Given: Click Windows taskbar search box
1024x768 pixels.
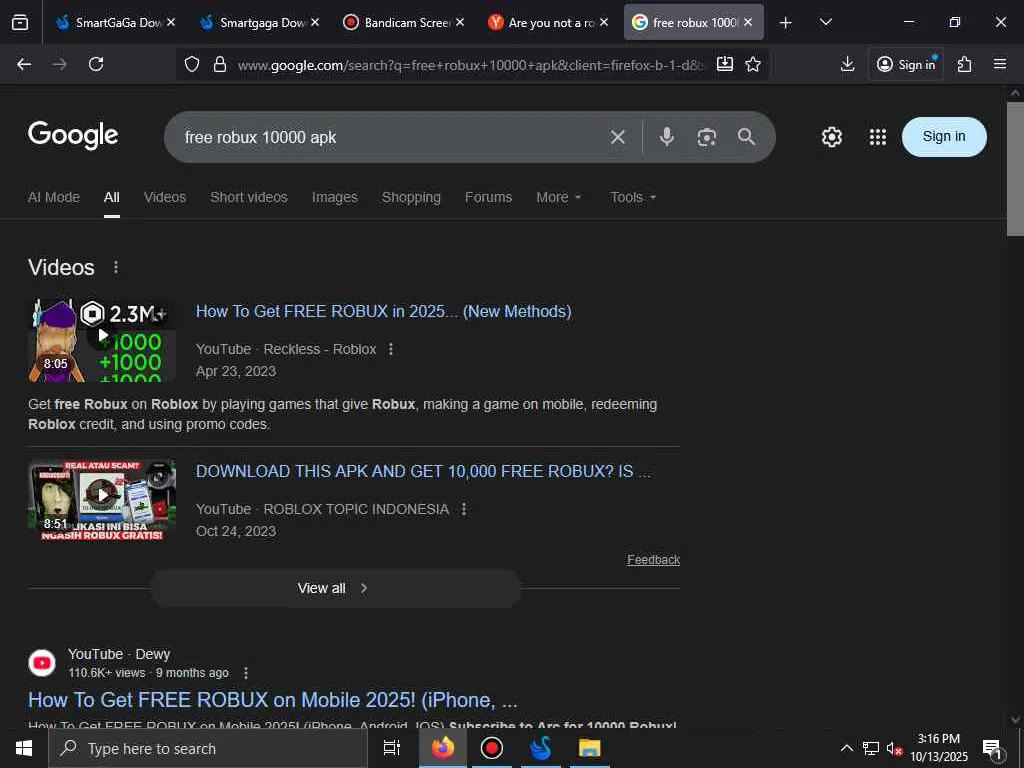Looking at the screenshot, I should pyautogui.click(x=208, y=749).
